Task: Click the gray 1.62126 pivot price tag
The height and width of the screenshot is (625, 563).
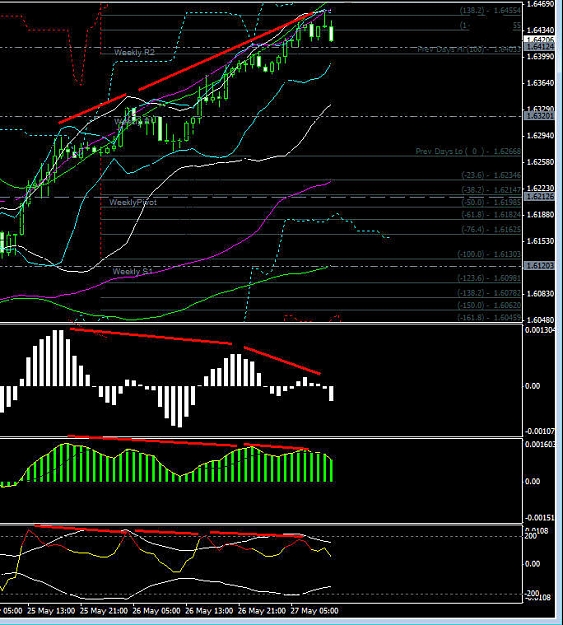Action: 540,197
